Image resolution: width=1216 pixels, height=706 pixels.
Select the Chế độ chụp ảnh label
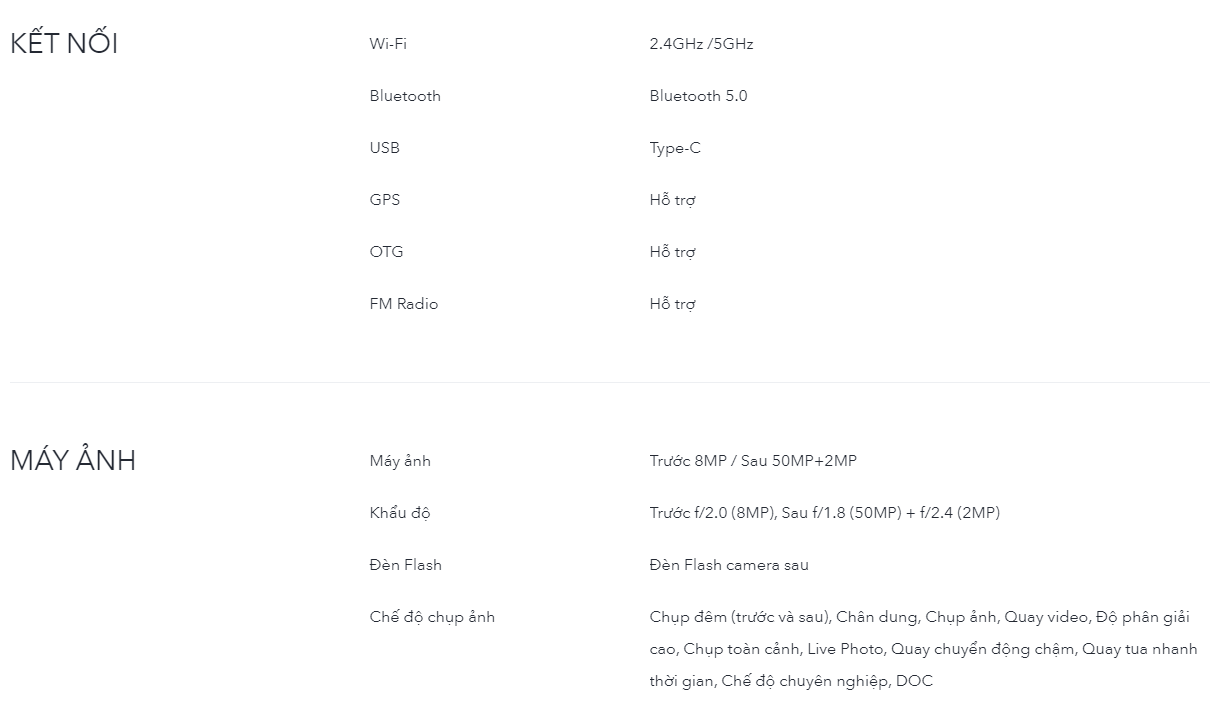(432, 617)
